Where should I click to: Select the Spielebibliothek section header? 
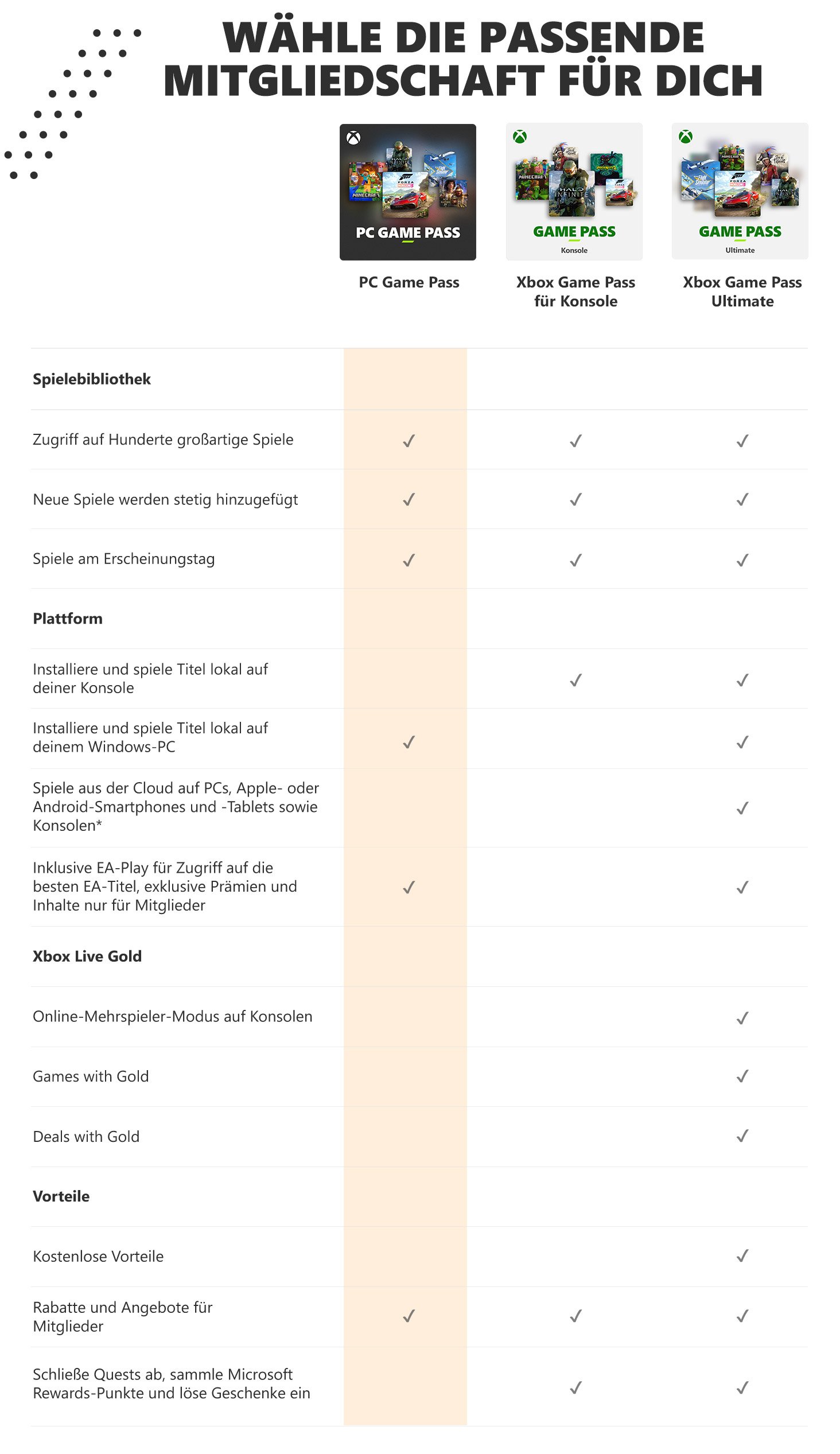tap(92, 379)
